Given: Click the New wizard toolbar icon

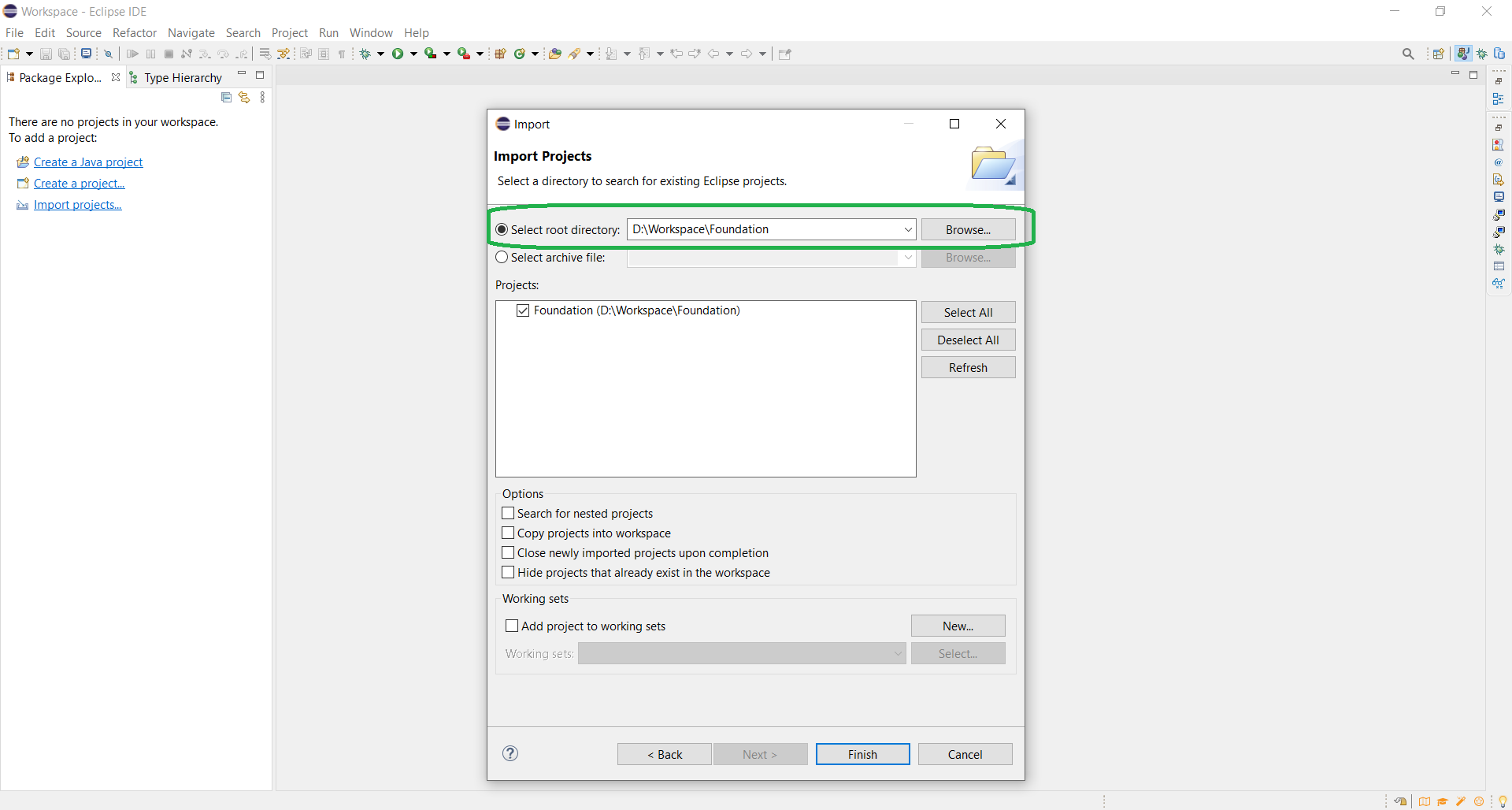Looking at the screenshot, I should pos(13,54).
